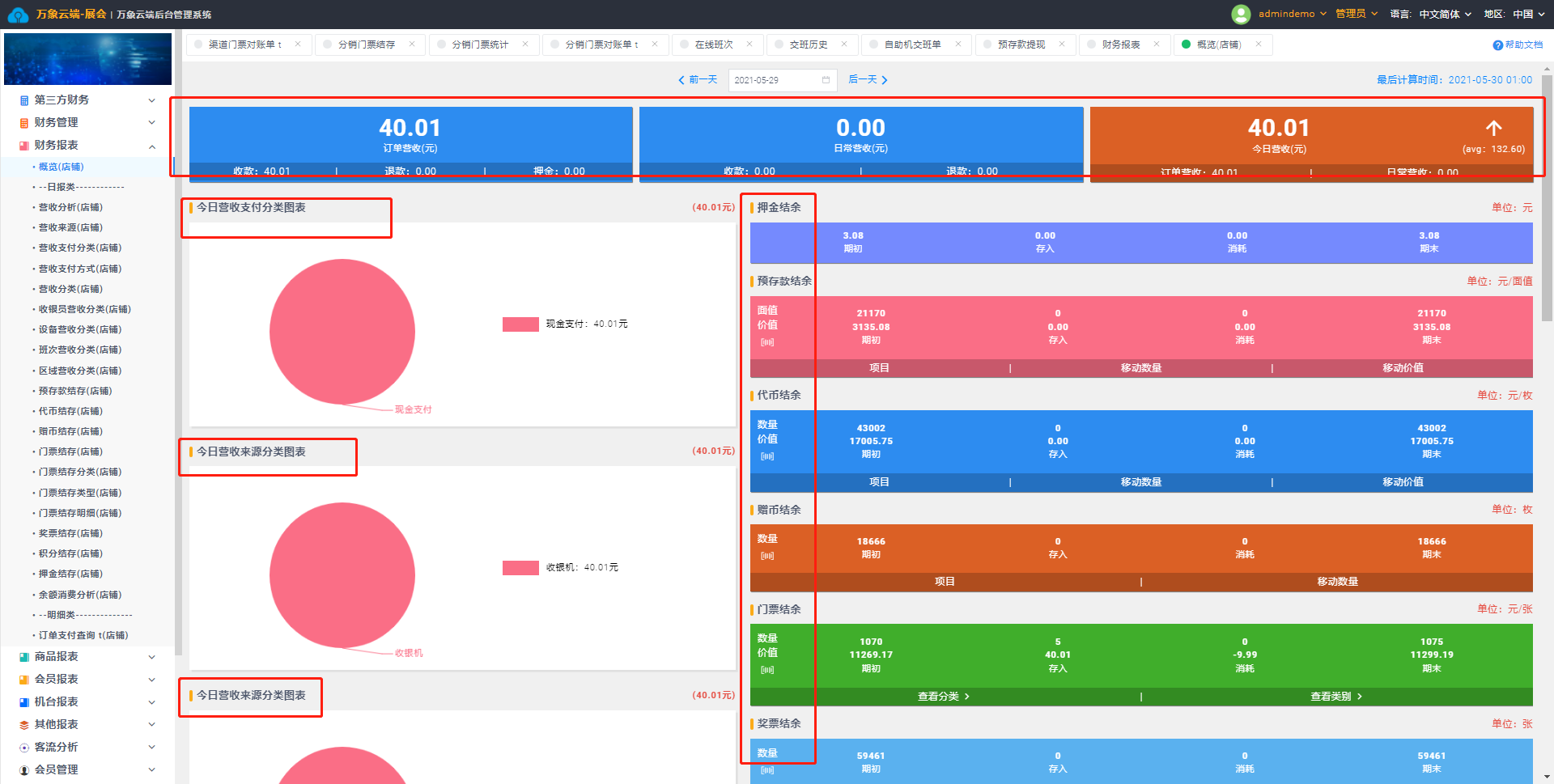Image resolution: width=1554 pixels, height=784 pixels.
Task: Click the calendar icon in the date field
Action: [x=826, y=80]
